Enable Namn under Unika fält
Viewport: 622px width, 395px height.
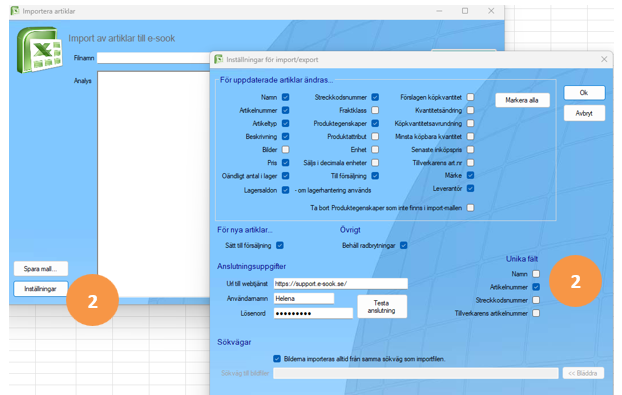coord(536,274)
